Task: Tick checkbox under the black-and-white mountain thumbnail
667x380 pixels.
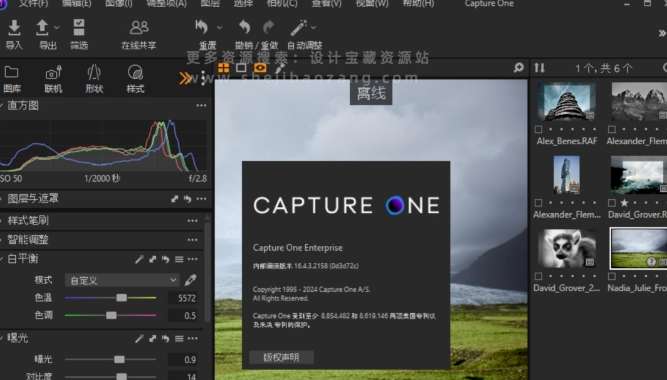Action: point(612,129)
